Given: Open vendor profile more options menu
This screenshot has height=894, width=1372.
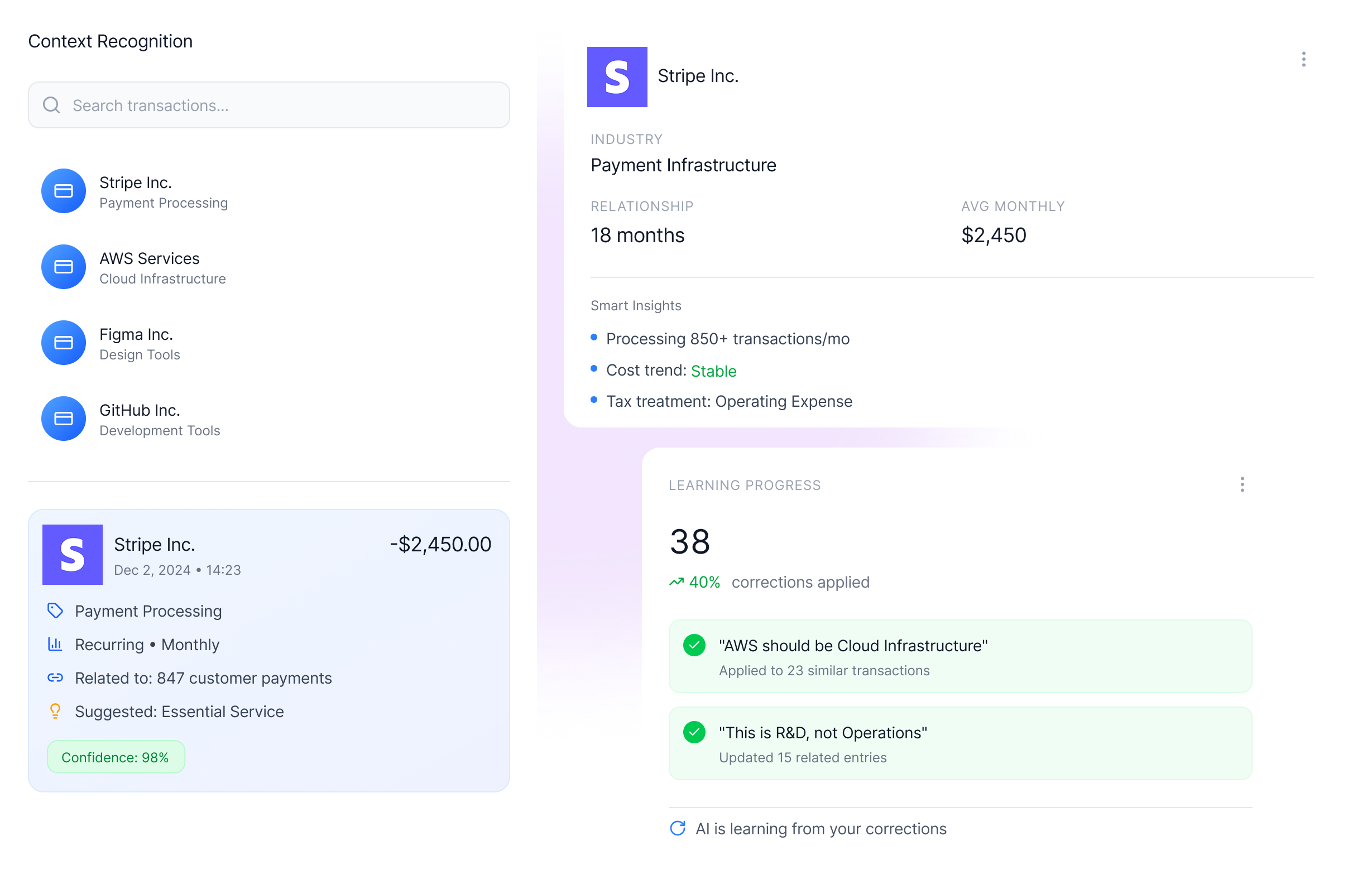Looking at the screenshot, I should click(1303, 59).
